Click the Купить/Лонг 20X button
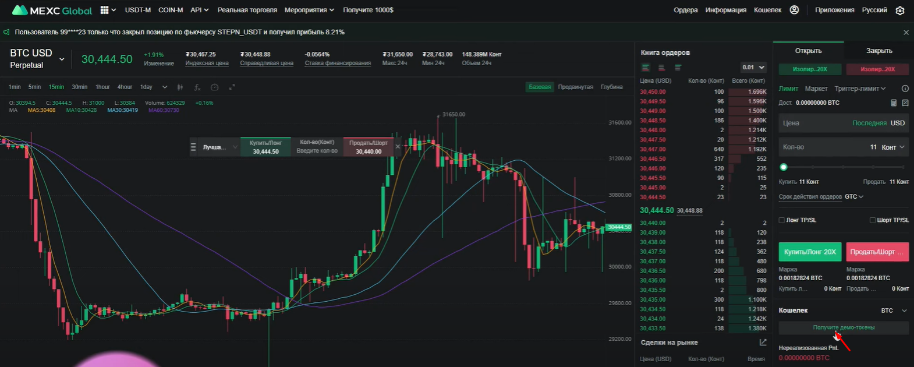 pos(810,252)
